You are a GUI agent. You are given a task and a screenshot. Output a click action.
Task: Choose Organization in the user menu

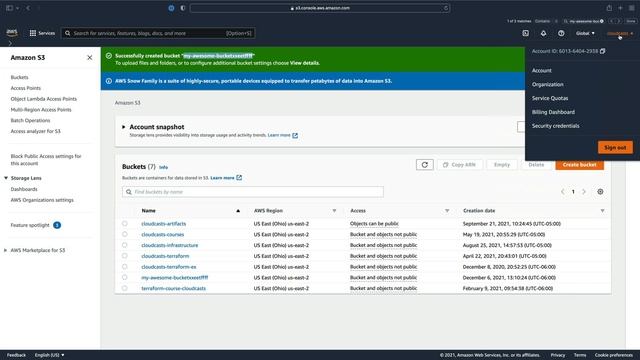(547, 84)
